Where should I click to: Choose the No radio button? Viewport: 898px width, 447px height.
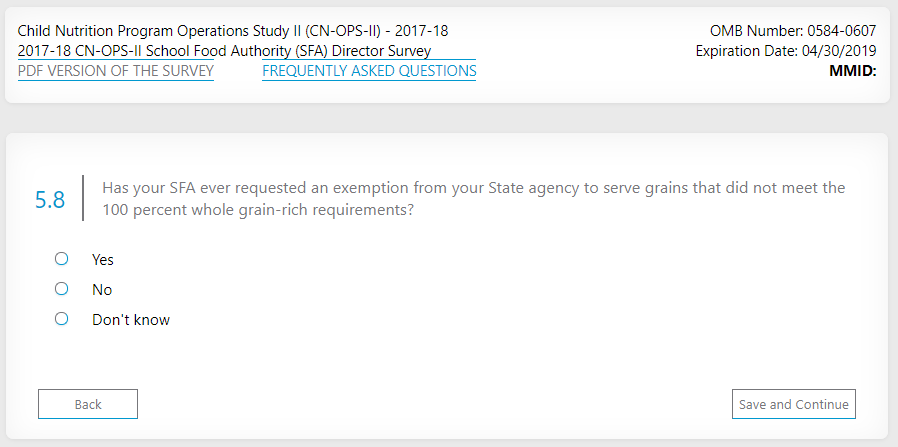pyautogui.click(x=61, y=289)
